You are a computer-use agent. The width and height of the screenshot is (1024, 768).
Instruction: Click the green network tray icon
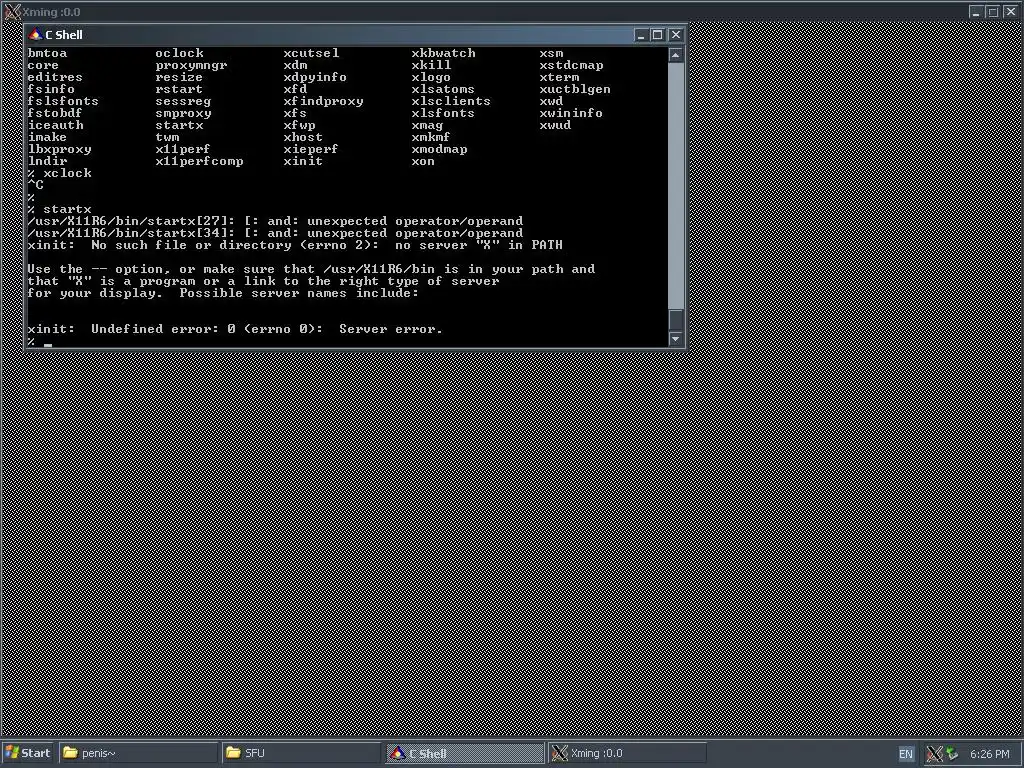952,754
